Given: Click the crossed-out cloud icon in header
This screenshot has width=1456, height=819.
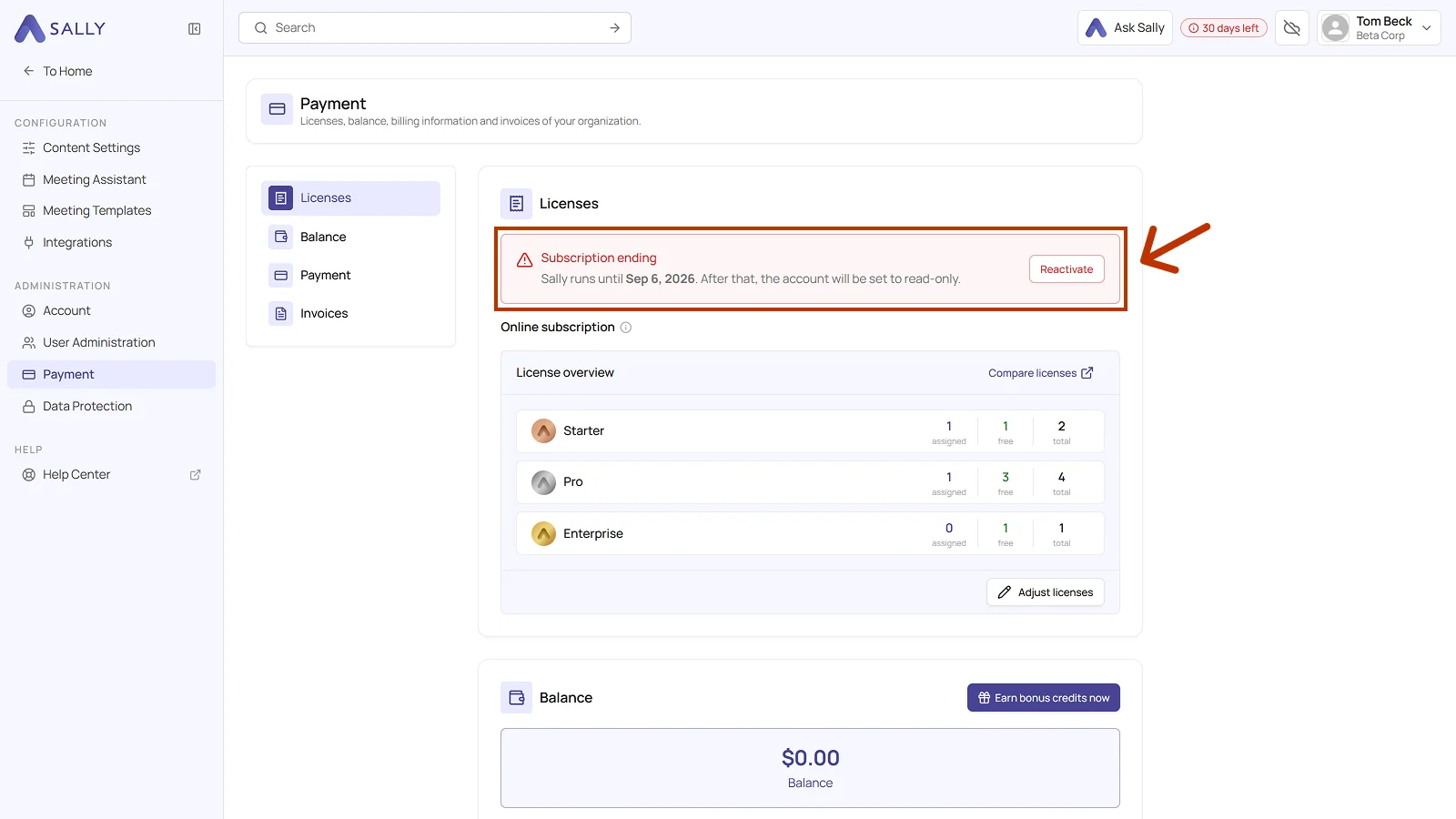Looking at the screenshot, I should point(1291,28).
